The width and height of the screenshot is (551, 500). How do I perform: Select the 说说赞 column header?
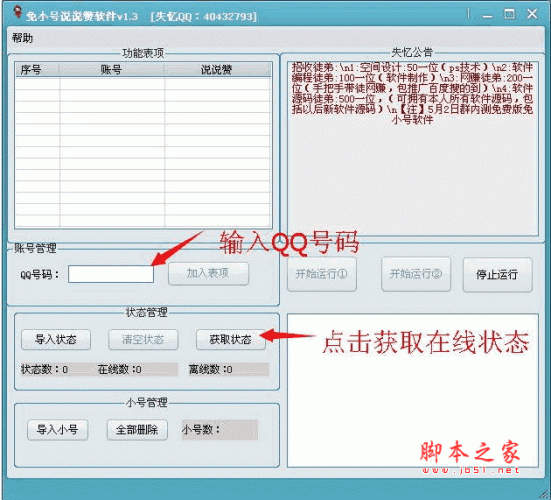click(x=218, y=70)
